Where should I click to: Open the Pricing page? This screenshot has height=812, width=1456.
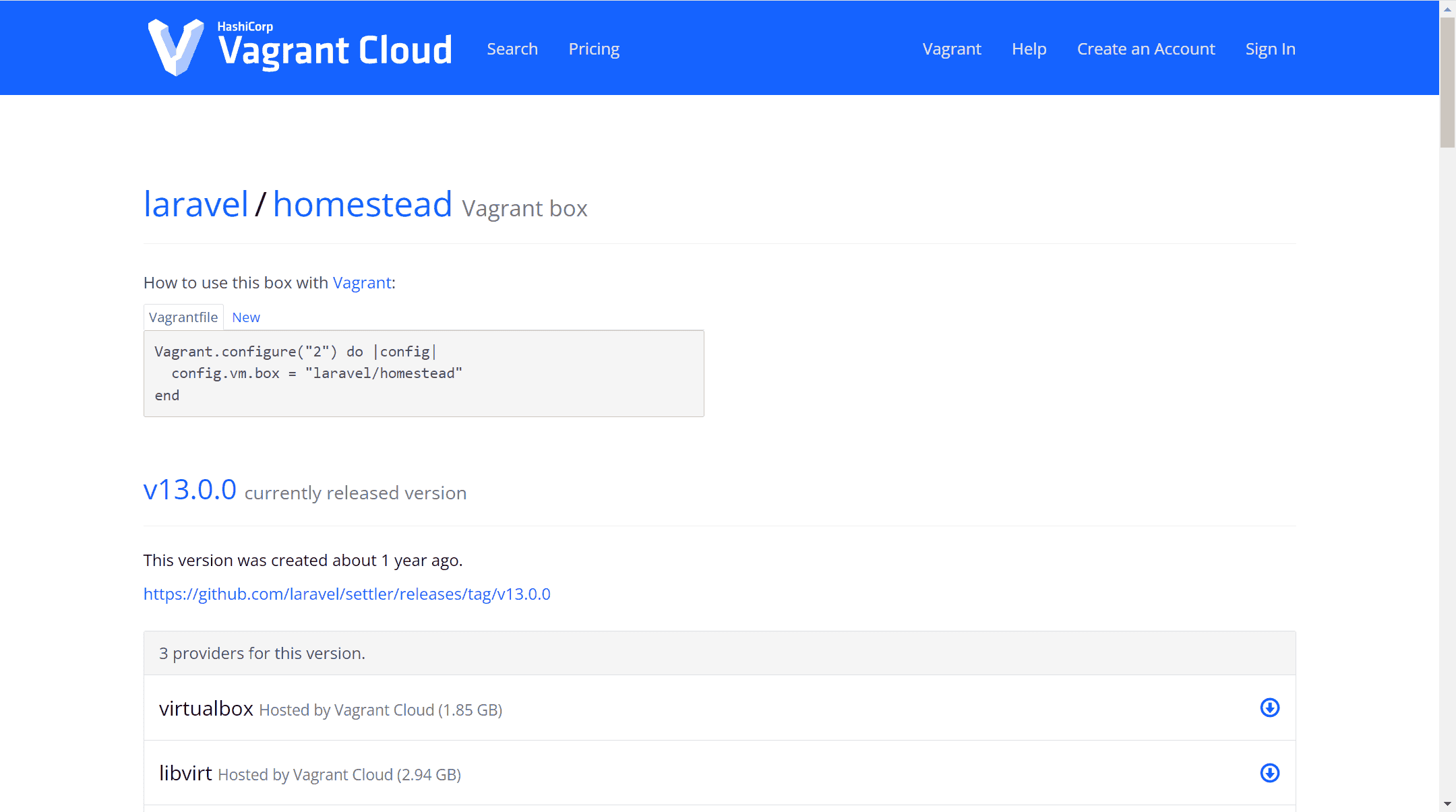[x=594, y=49]
